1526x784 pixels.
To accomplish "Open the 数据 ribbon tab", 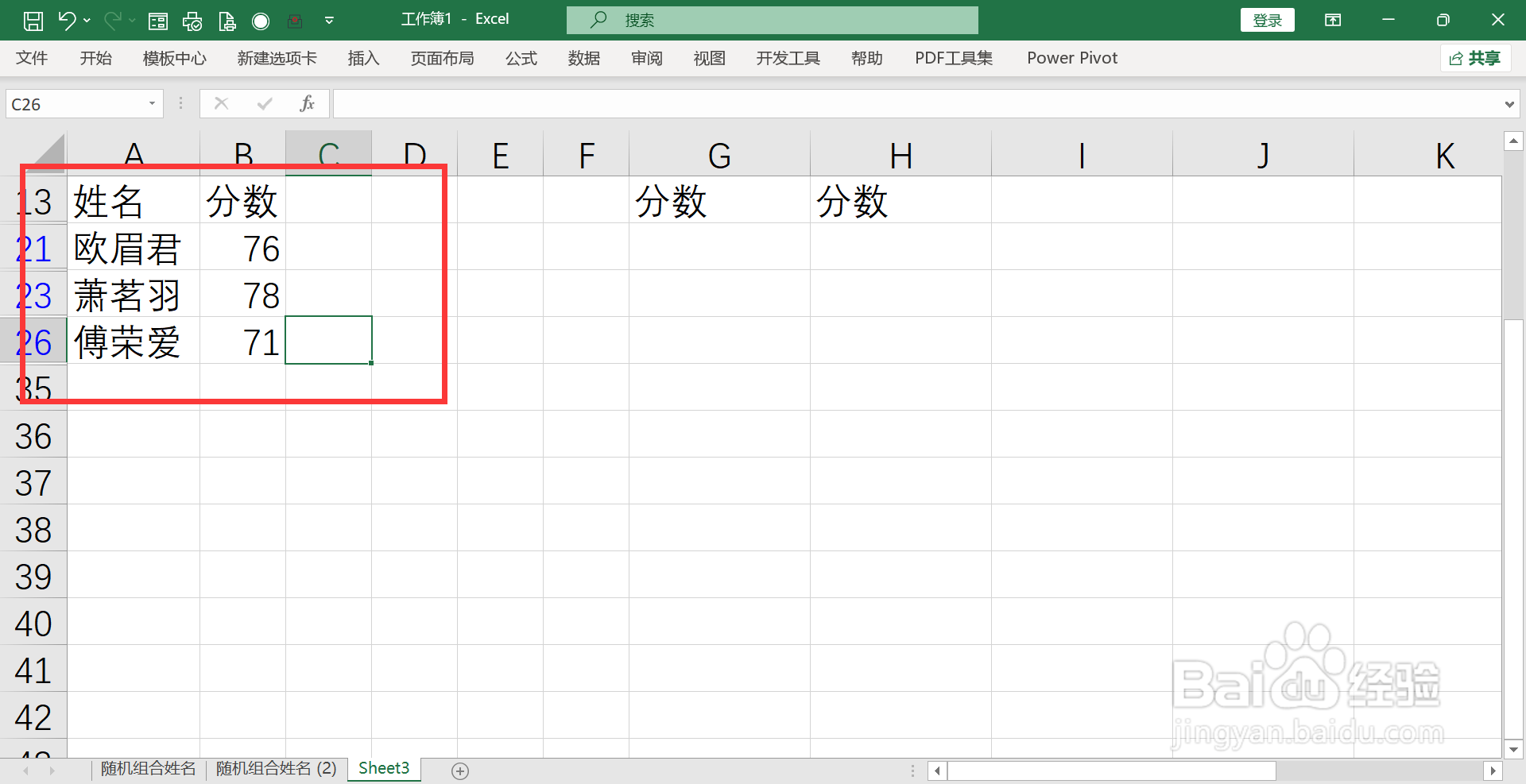I will click(584, 58).
